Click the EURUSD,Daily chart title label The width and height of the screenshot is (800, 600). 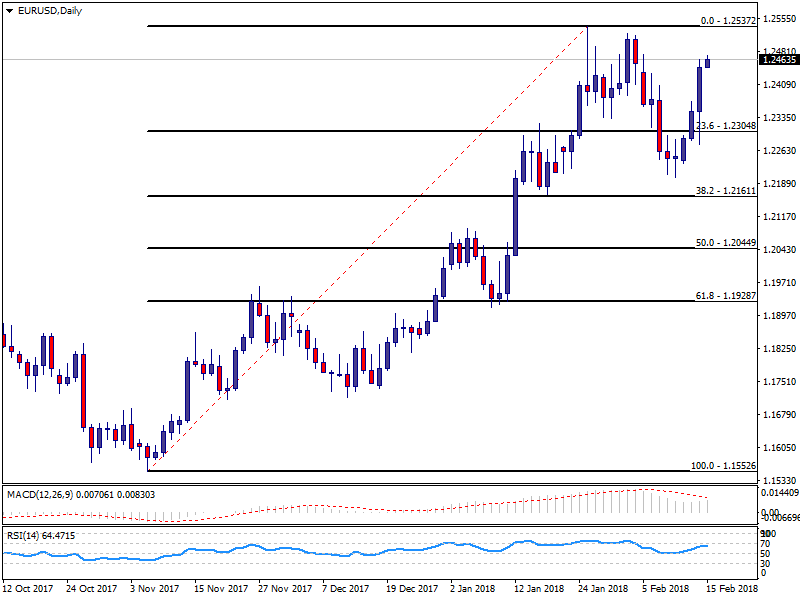(43, 11)
